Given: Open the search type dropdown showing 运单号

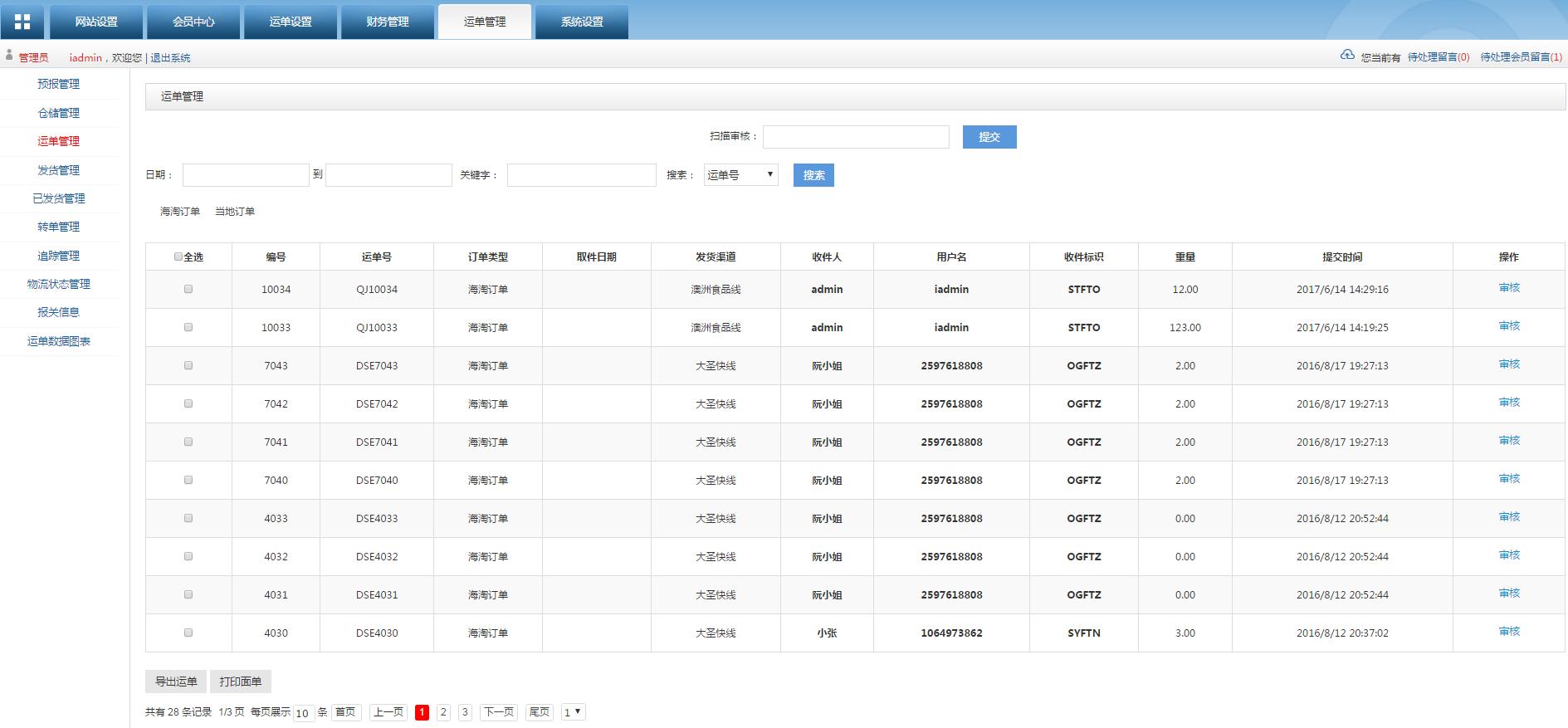Looking at the screenshot, I should pyautogui.click(x=740, y=175).
